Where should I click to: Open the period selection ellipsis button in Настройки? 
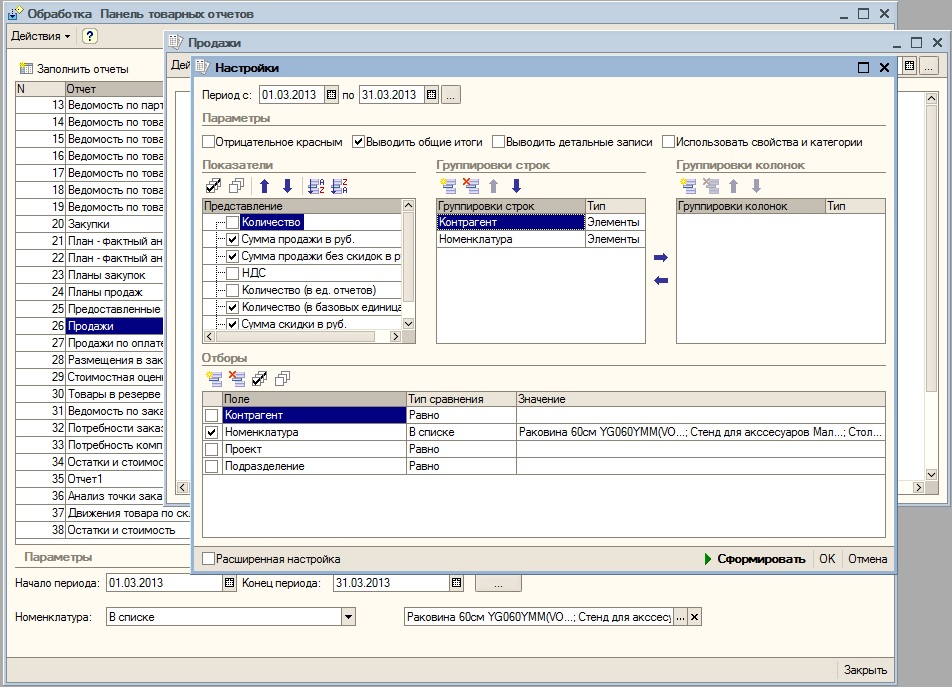[x=451, y=95]
